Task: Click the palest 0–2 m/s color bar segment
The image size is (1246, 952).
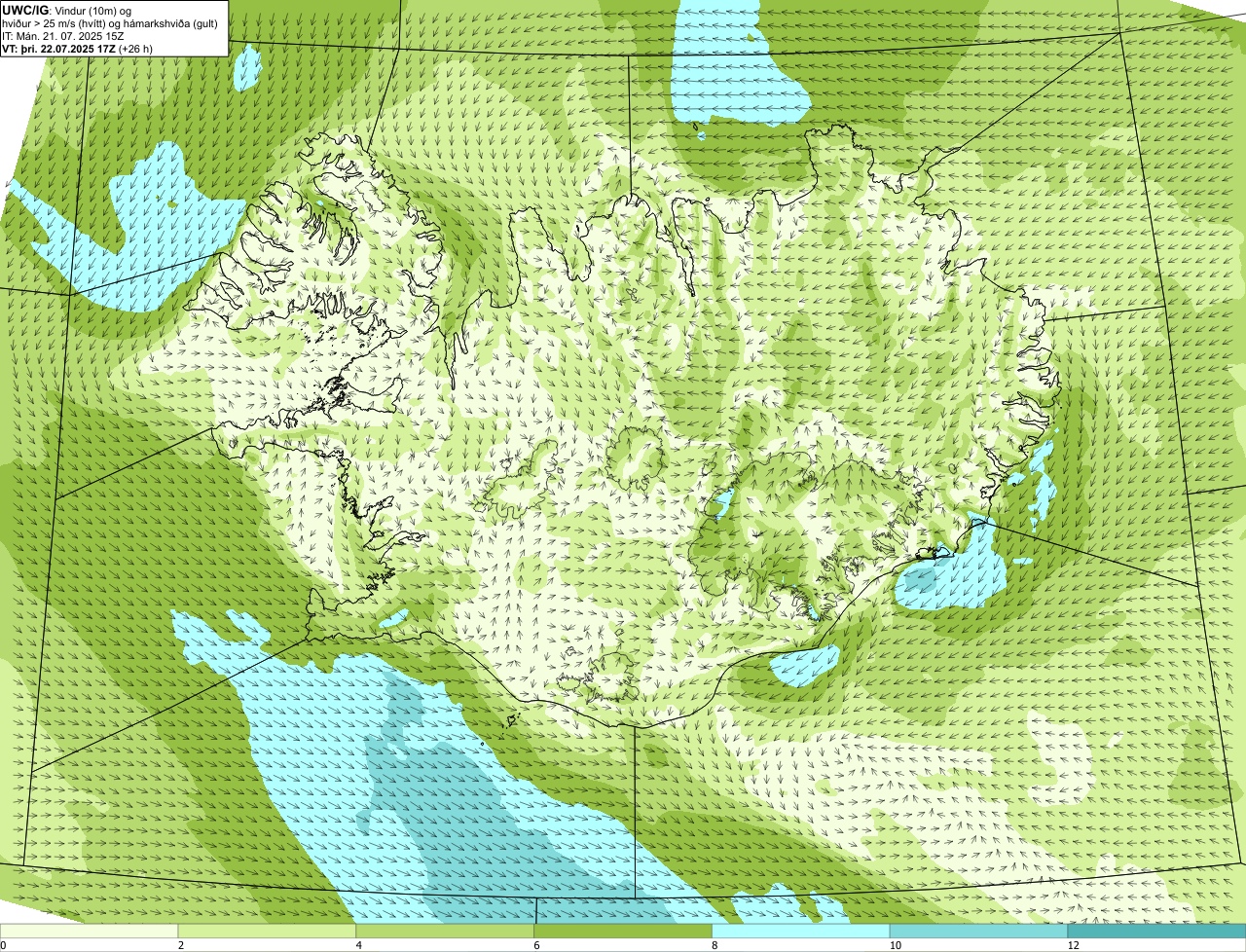Action: (90, 931)
